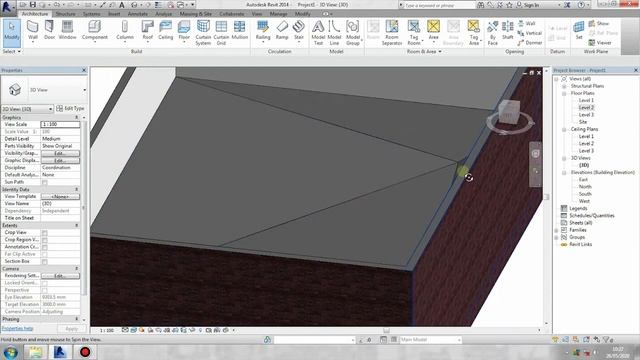
Task: Collapse the Extents properties section
Action: [x=76, y=225]
